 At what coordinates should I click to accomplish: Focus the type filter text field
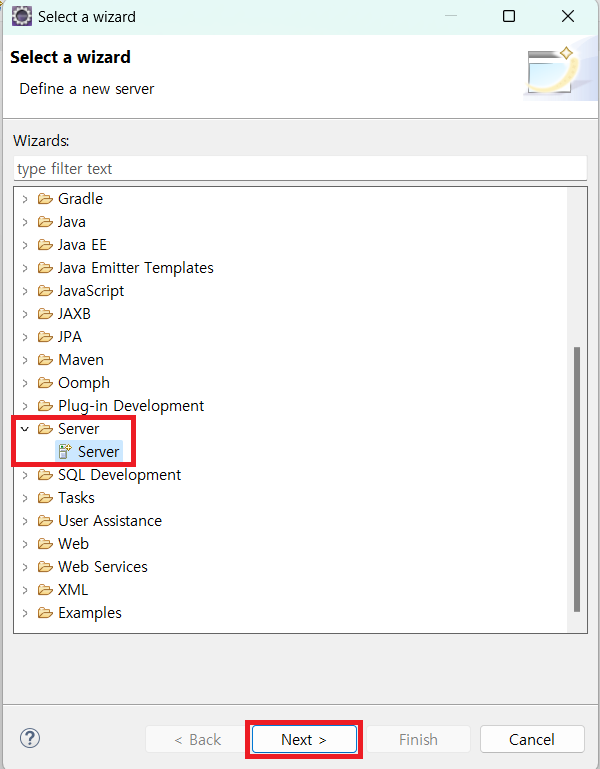[300, 169]
